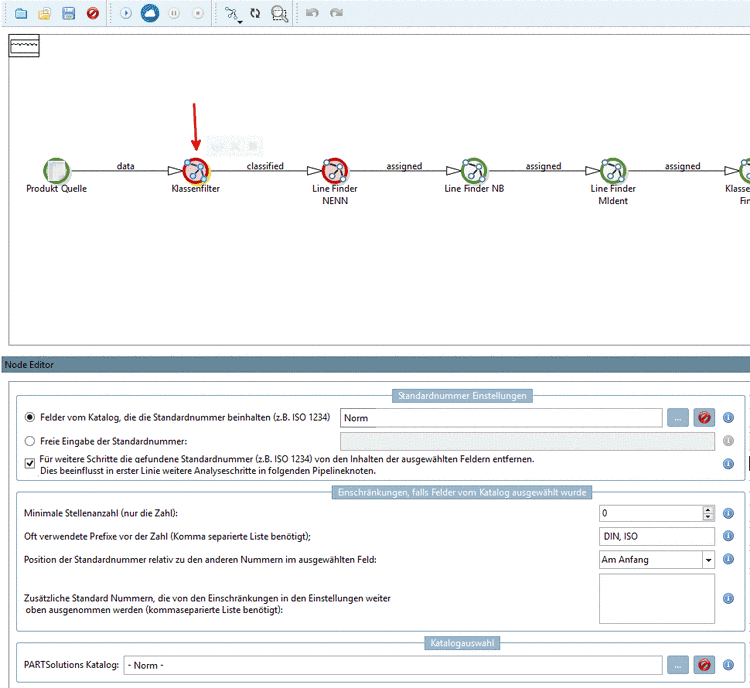Open an existing pipeline file
Viewport: 750px width, 688px height.
(x=44, y=13)
